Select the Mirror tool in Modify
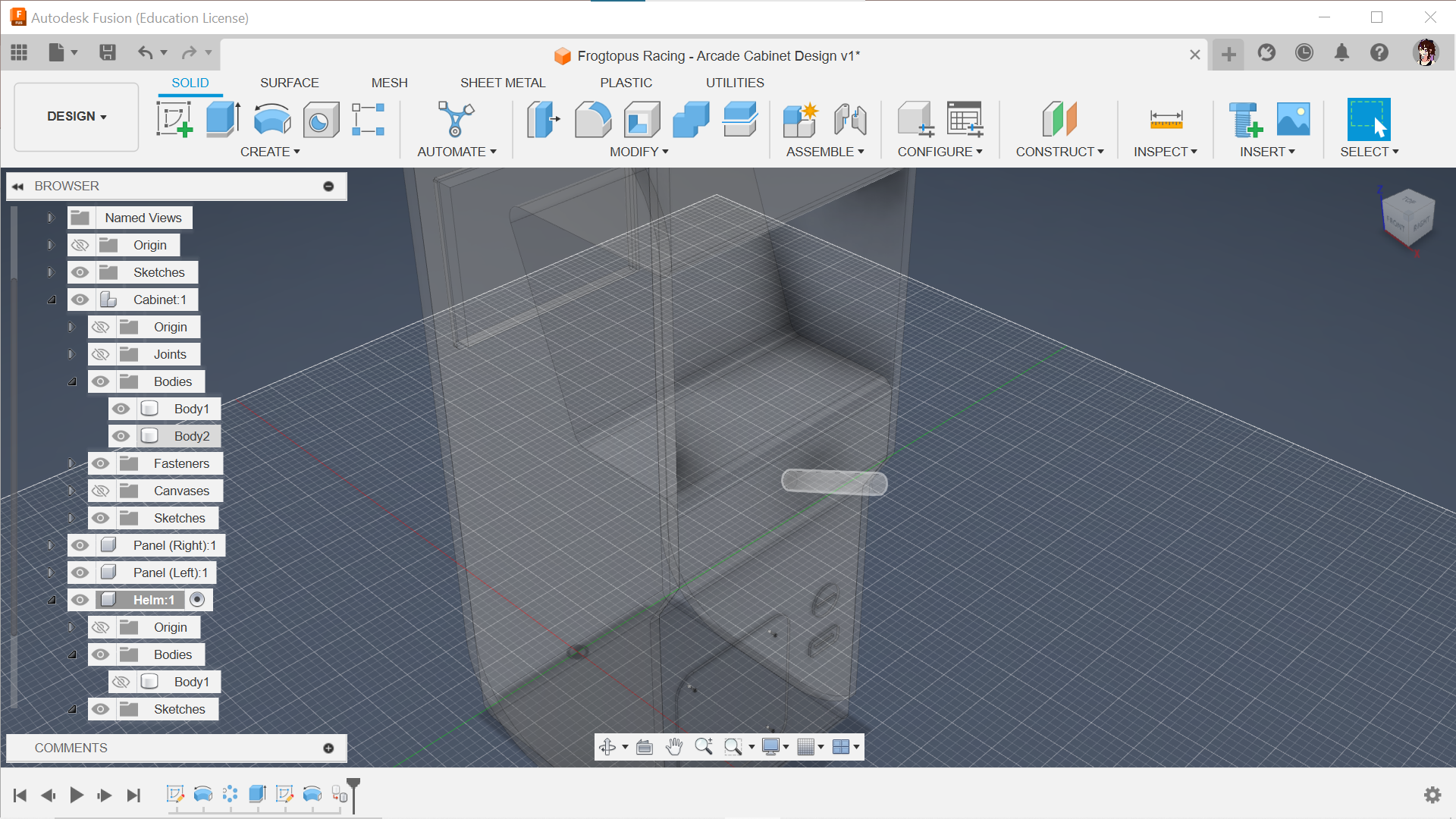 point(638,152)
